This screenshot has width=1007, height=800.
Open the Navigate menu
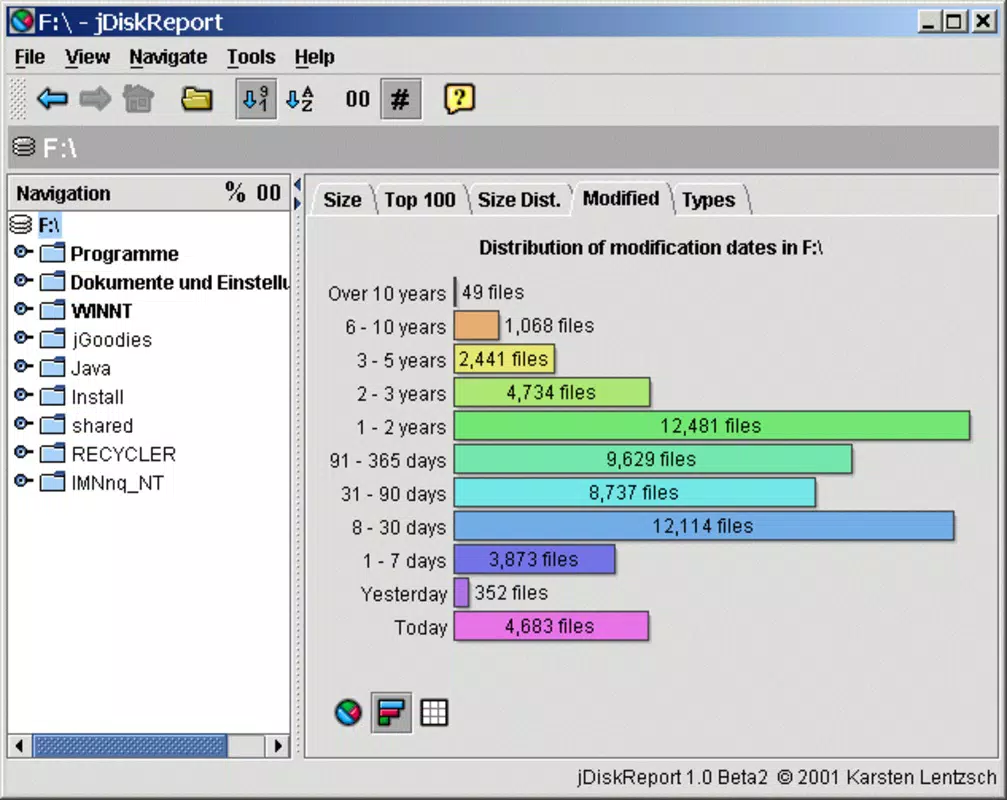168,57
